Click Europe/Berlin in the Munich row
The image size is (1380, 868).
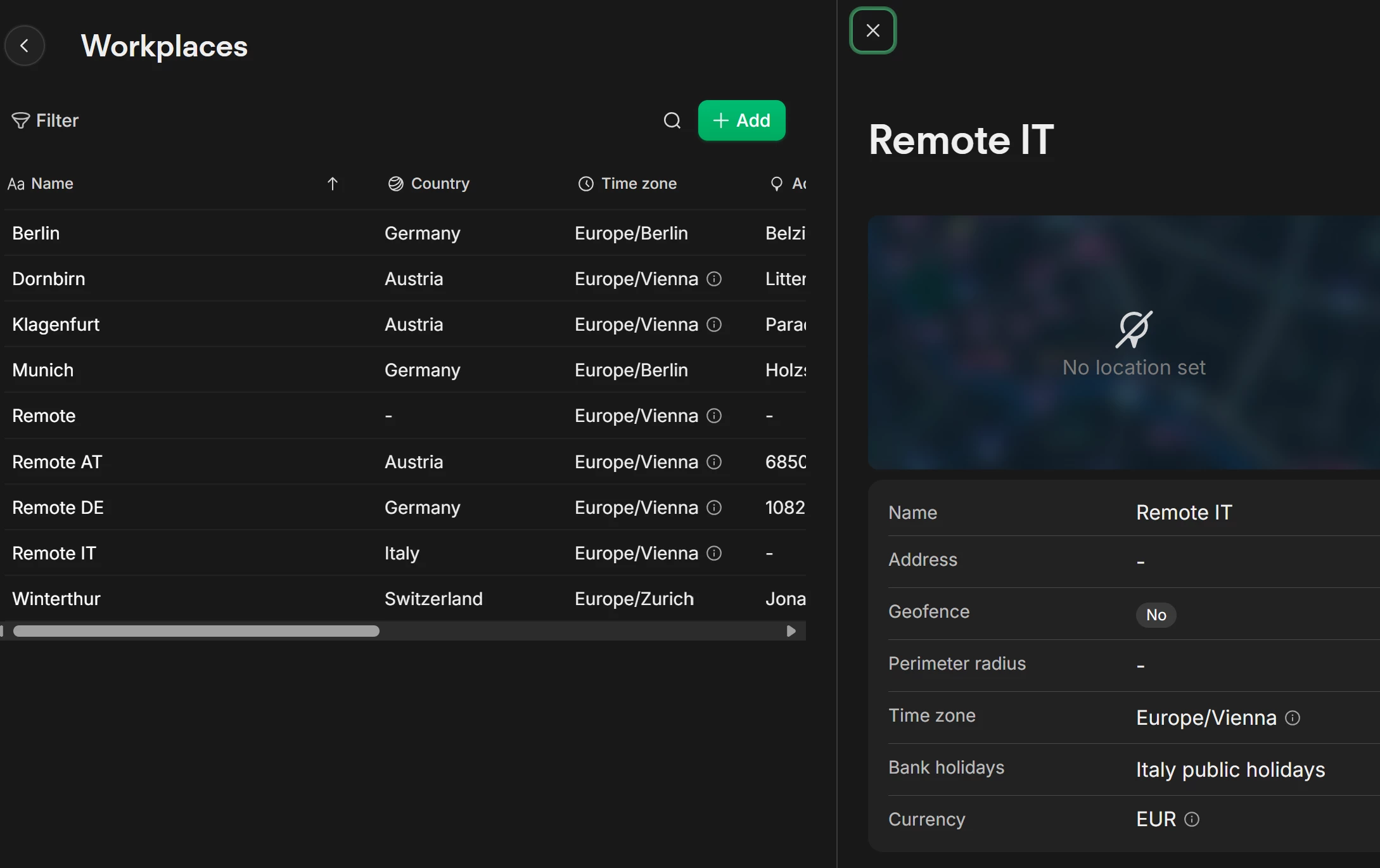631,370
